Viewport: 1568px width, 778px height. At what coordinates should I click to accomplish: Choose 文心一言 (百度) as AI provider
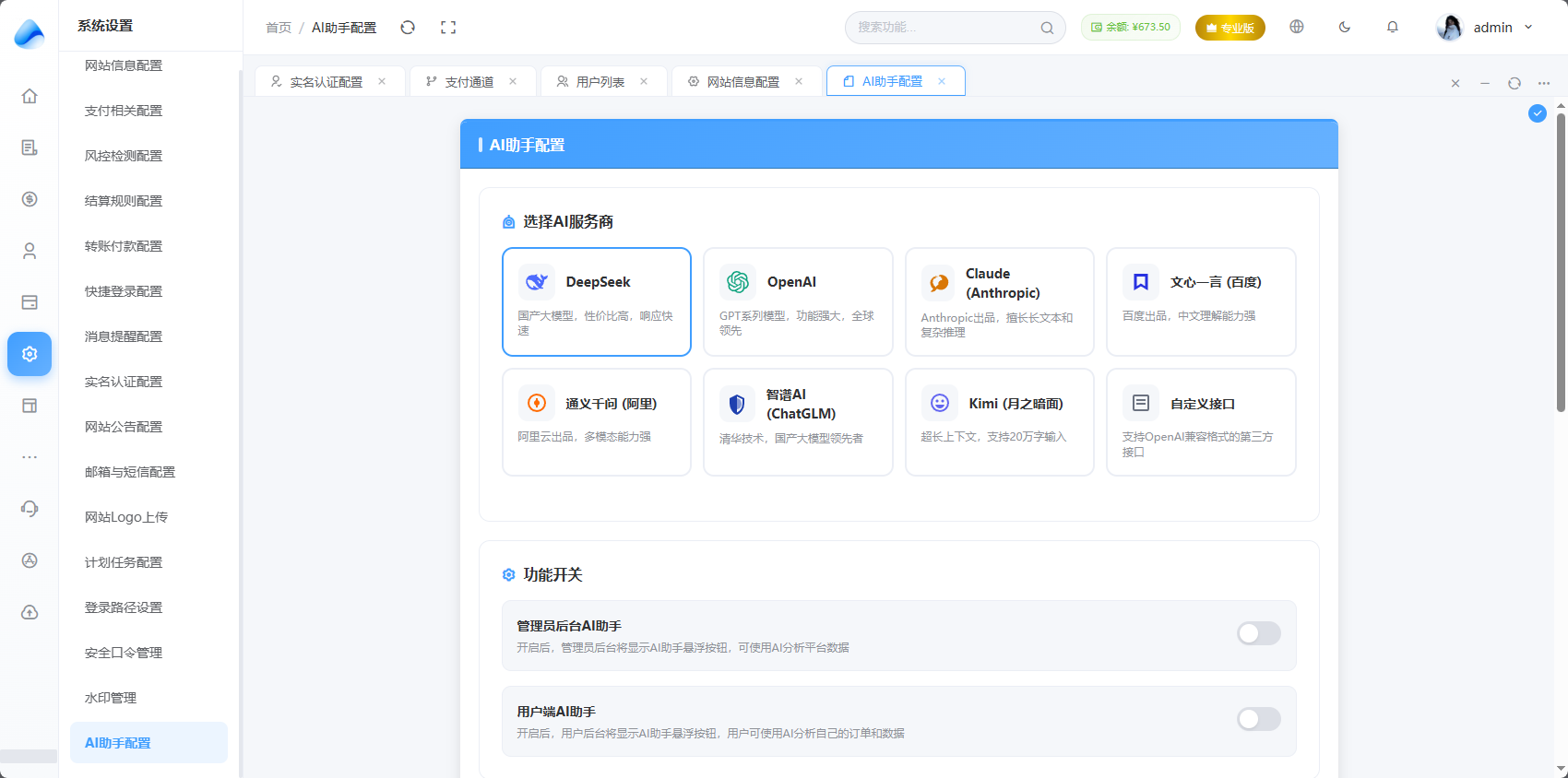click(1201, 301)
